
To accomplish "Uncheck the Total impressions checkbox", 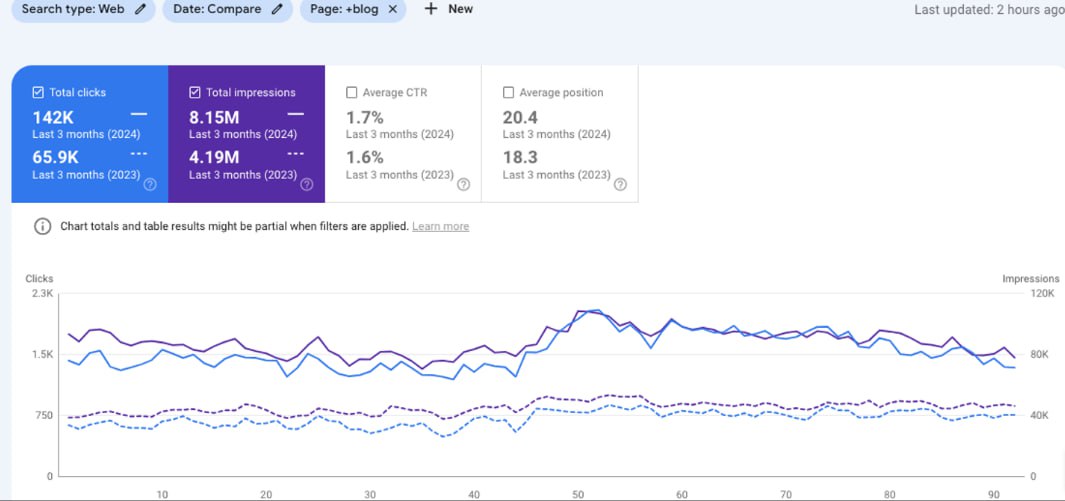I will click(x=195, y=92).
